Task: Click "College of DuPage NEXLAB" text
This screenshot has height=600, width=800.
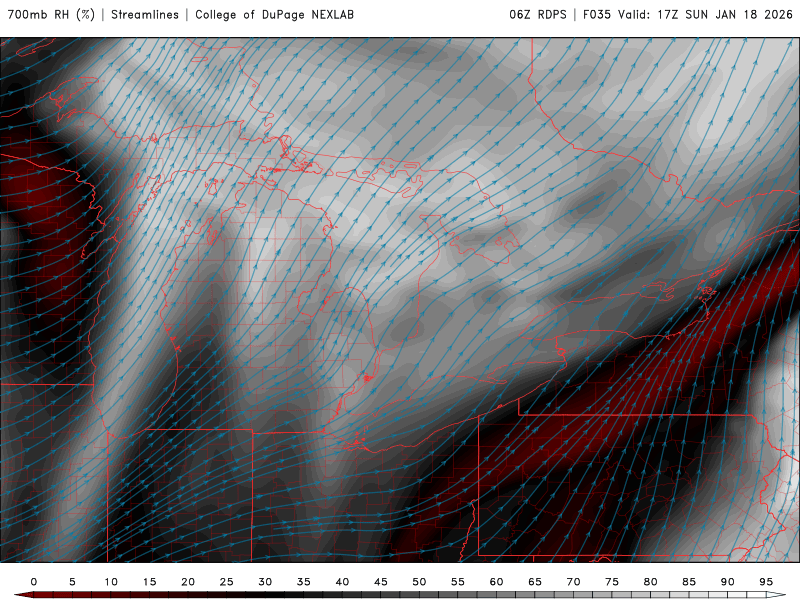Action: (274, 14)
